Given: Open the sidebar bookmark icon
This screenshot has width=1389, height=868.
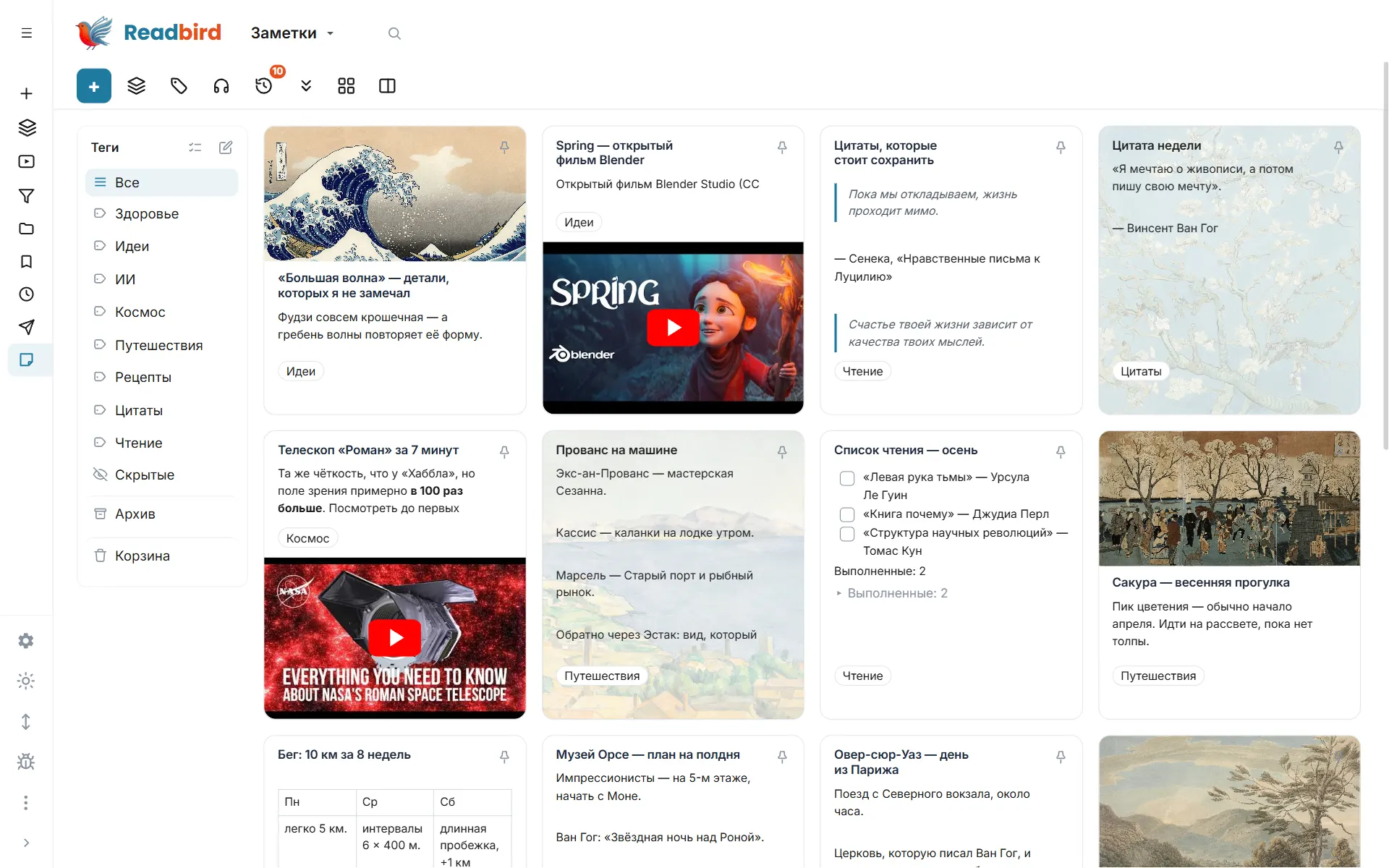Looking at the screenshot, I should (x=27, y=262).
